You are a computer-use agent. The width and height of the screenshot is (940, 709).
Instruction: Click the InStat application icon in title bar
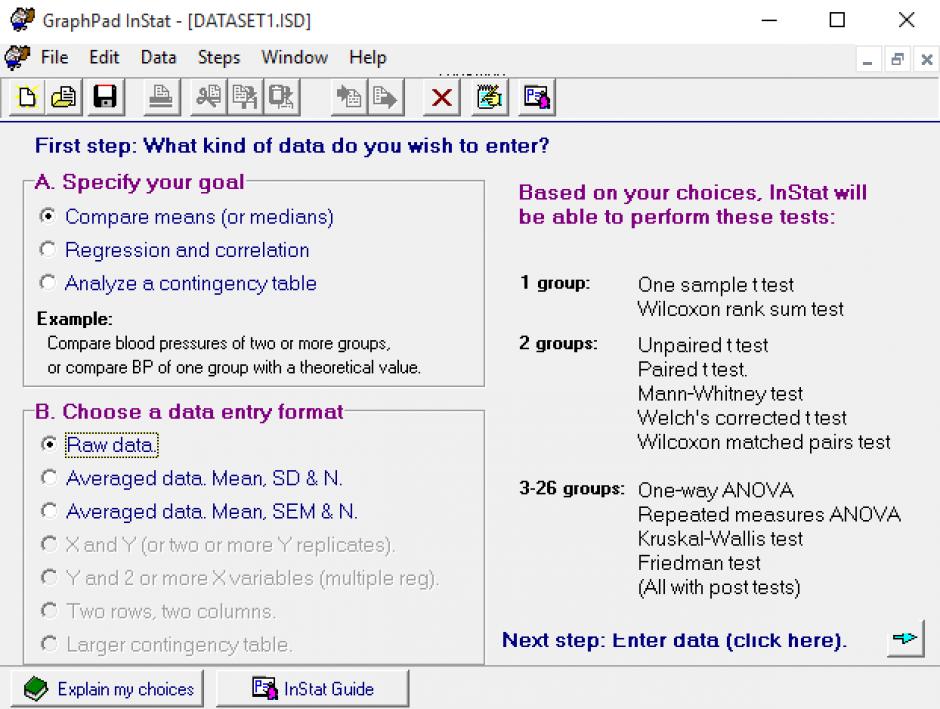22,20
